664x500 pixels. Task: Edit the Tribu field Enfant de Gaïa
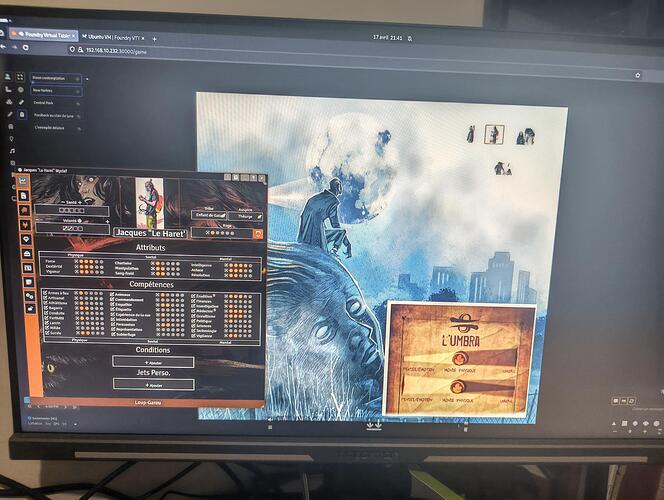209,215
